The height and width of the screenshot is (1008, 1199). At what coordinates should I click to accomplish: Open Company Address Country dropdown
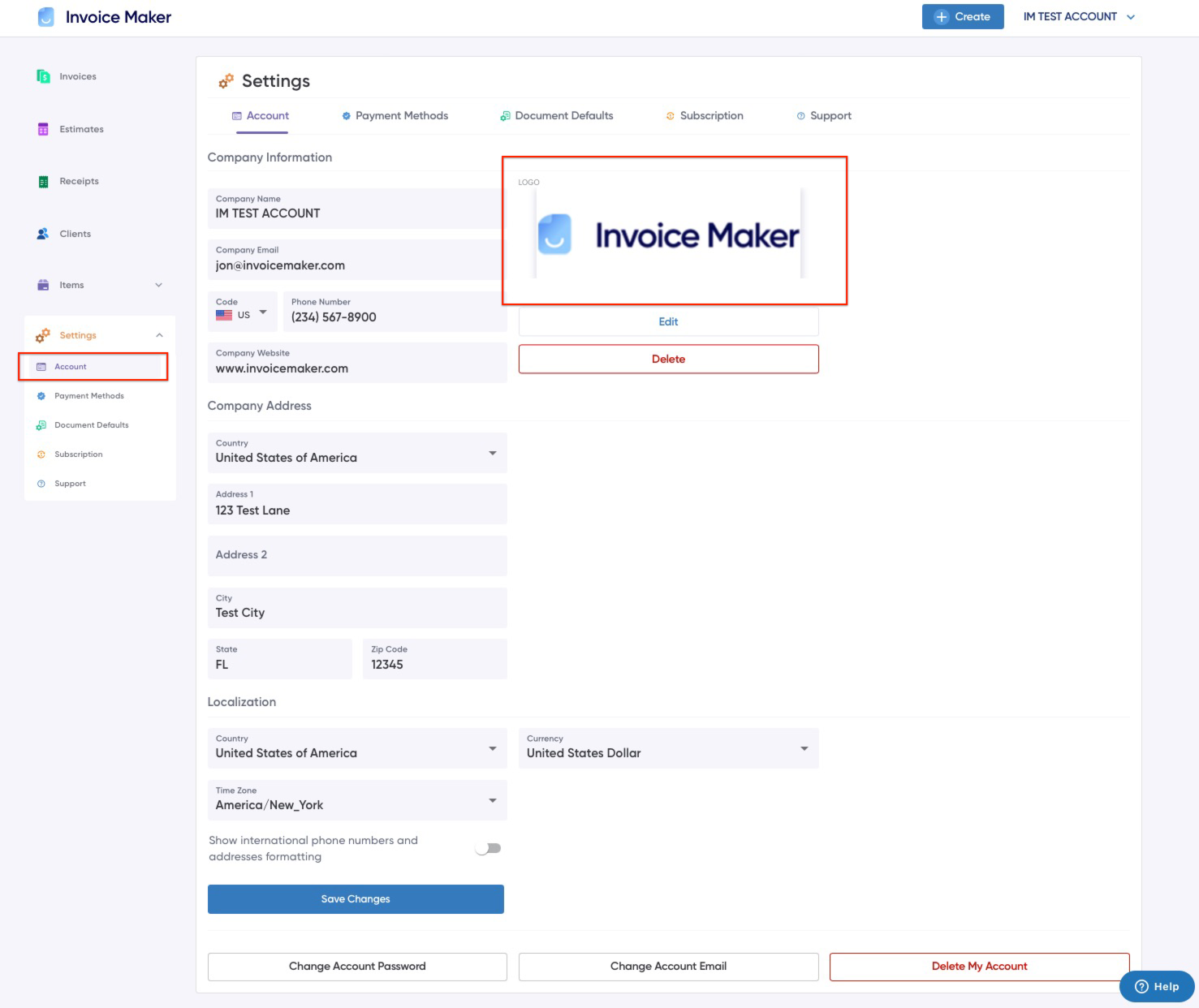coord(357,453)
